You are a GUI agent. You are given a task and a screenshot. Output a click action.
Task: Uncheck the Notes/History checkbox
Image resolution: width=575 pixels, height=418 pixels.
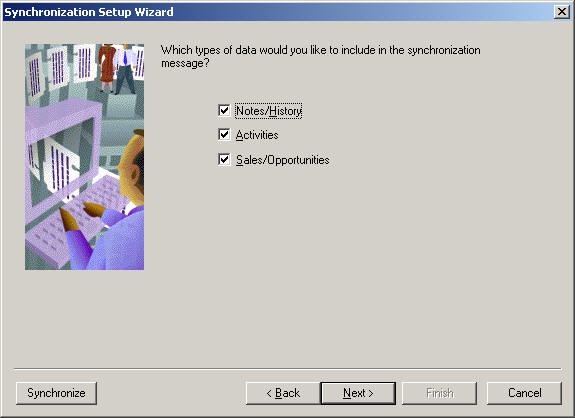(224, 110)
